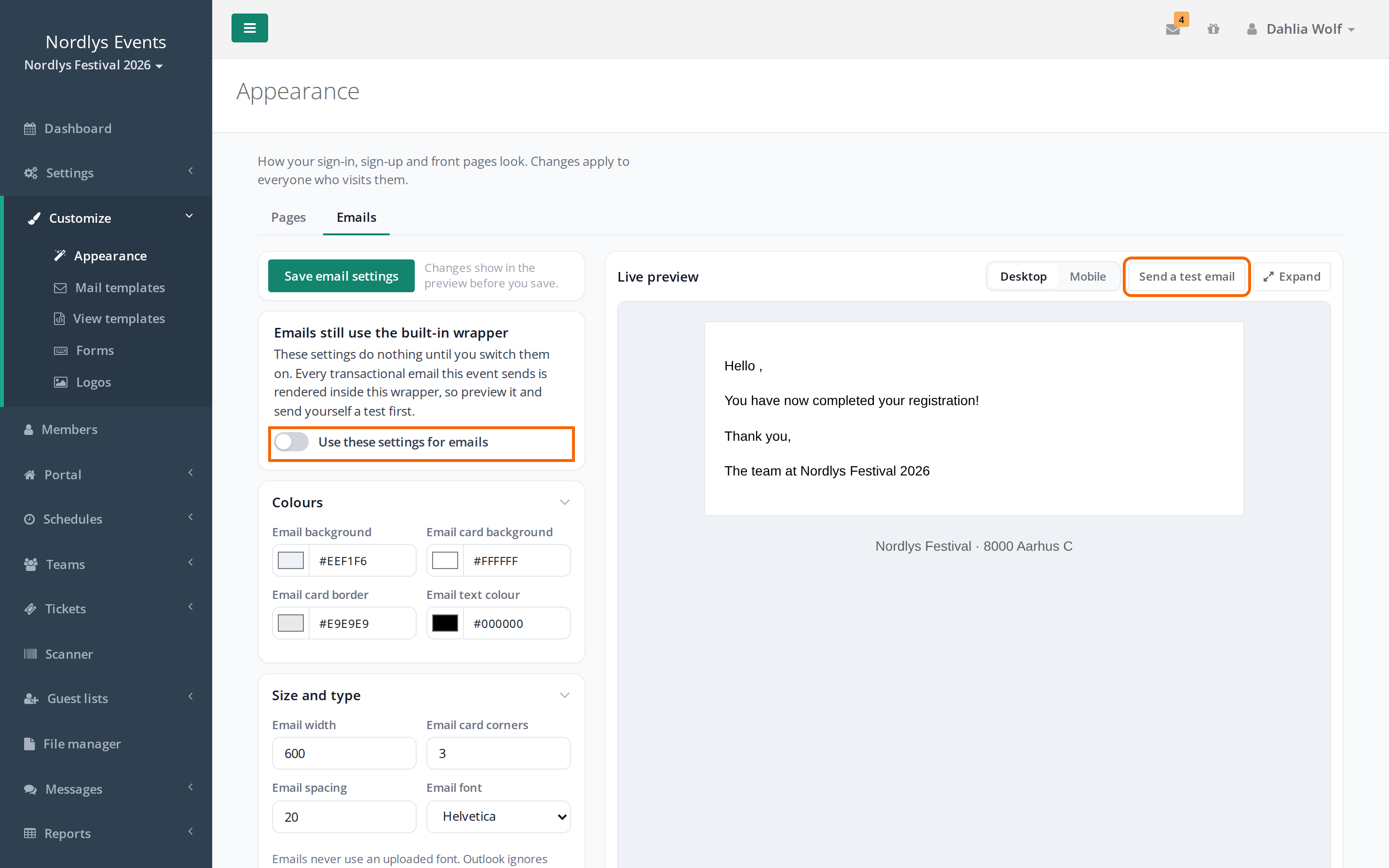Click the Email text colour black swatch
Screen dimensions: 1389x868
pyautogui.click(x=445, y=623)
